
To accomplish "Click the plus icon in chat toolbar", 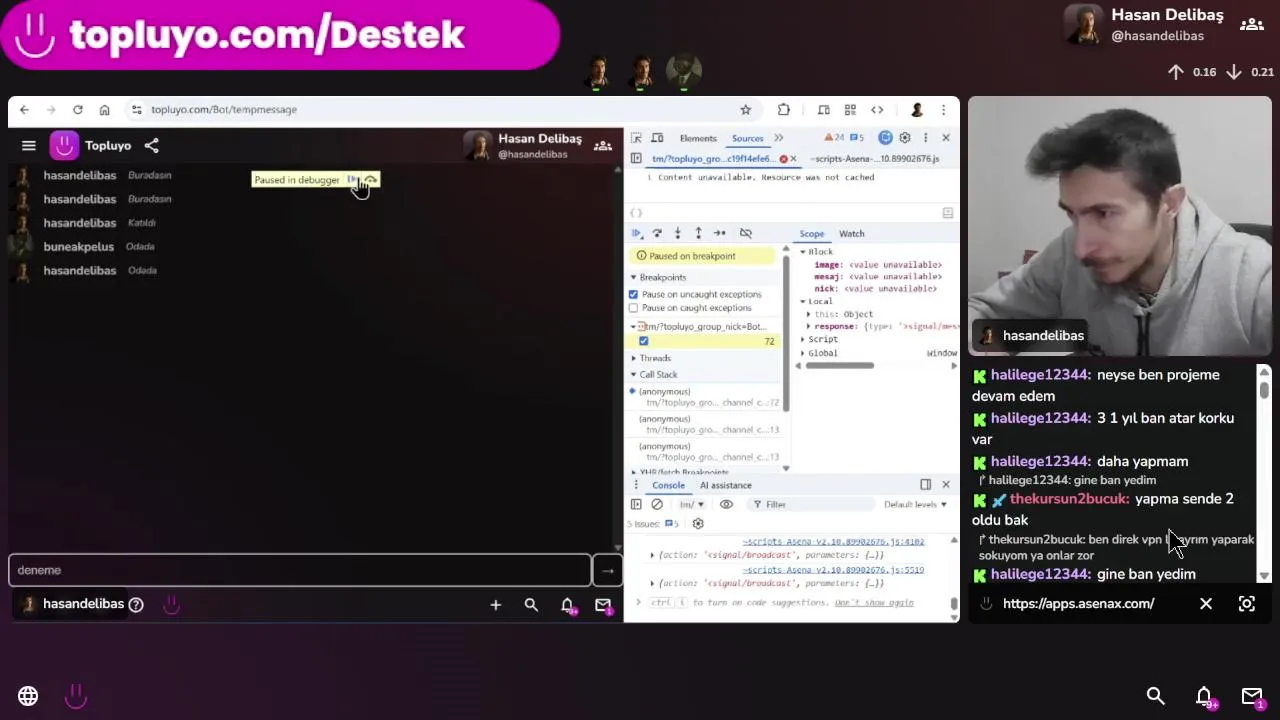I will 495,605.
